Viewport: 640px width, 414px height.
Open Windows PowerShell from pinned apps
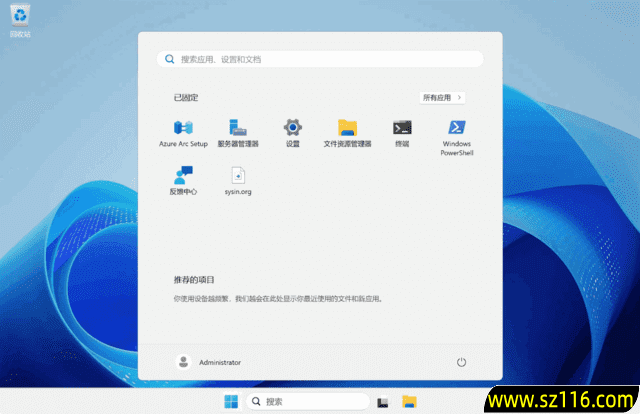457,128
